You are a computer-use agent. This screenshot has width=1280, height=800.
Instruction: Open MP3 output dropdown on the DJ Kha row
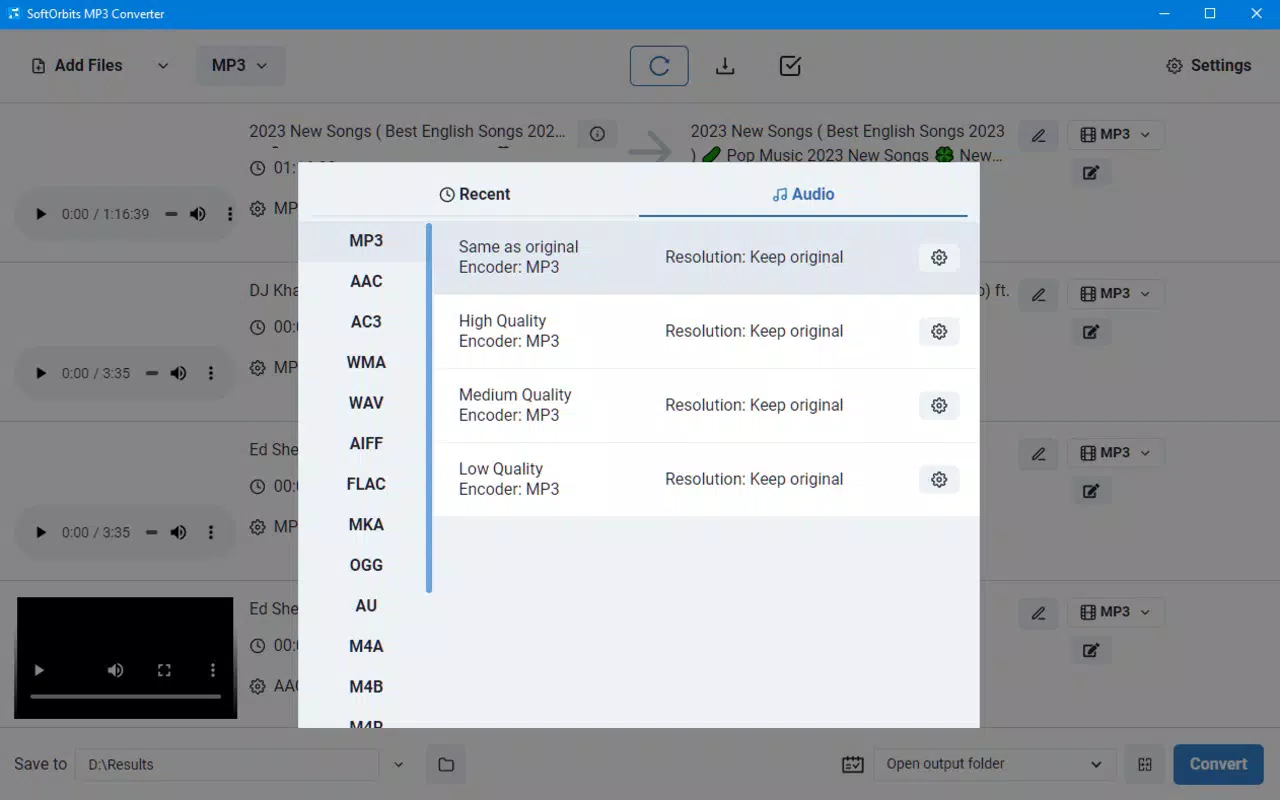pos(1115,294)
